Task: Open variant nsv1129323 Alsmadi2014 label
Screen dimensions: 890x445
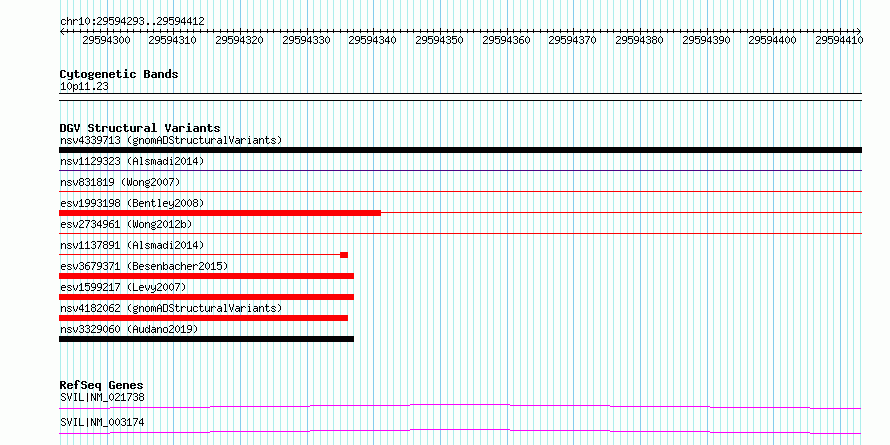Action: point(132,161)
